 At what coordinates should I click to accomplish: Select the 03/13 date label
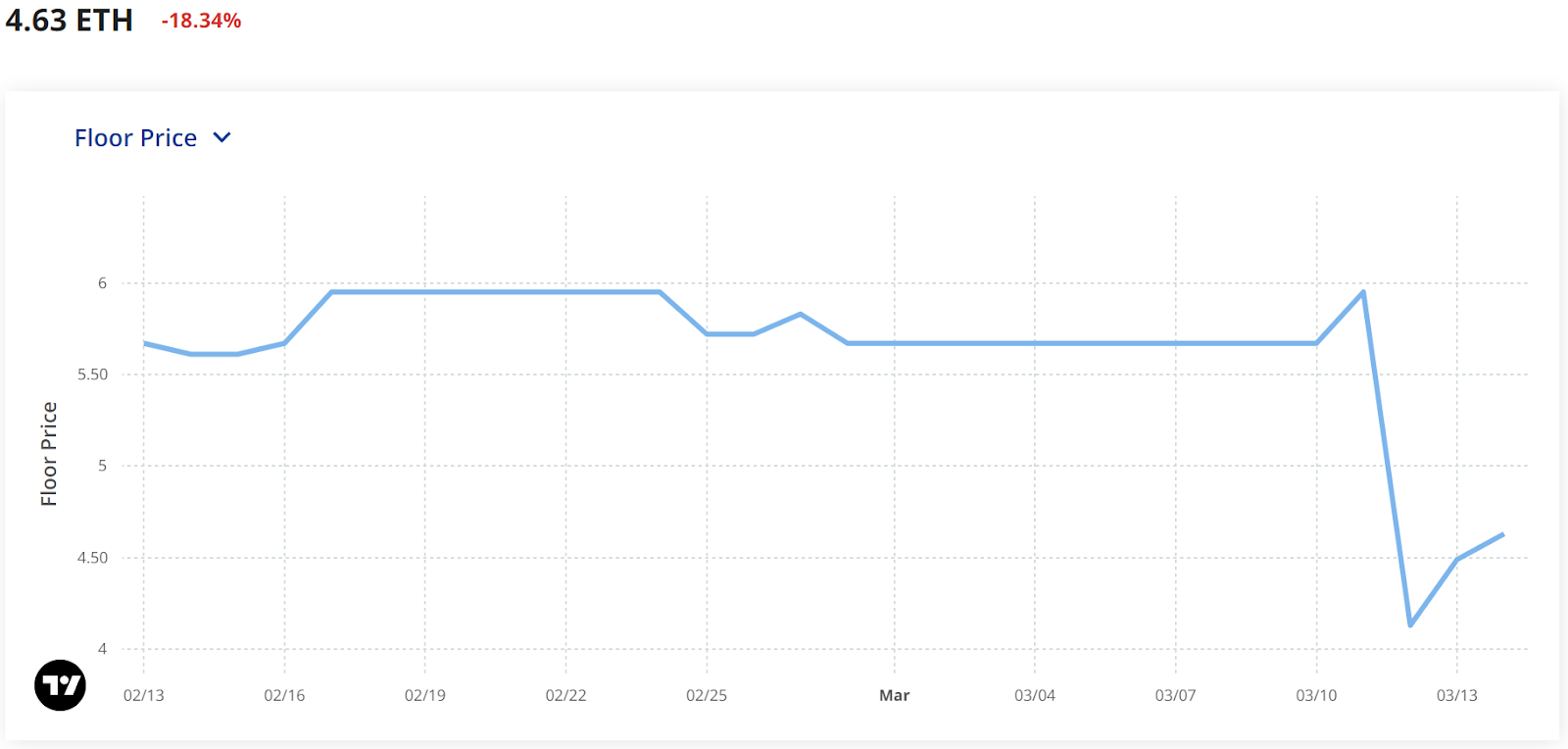tap(1456, 695)
